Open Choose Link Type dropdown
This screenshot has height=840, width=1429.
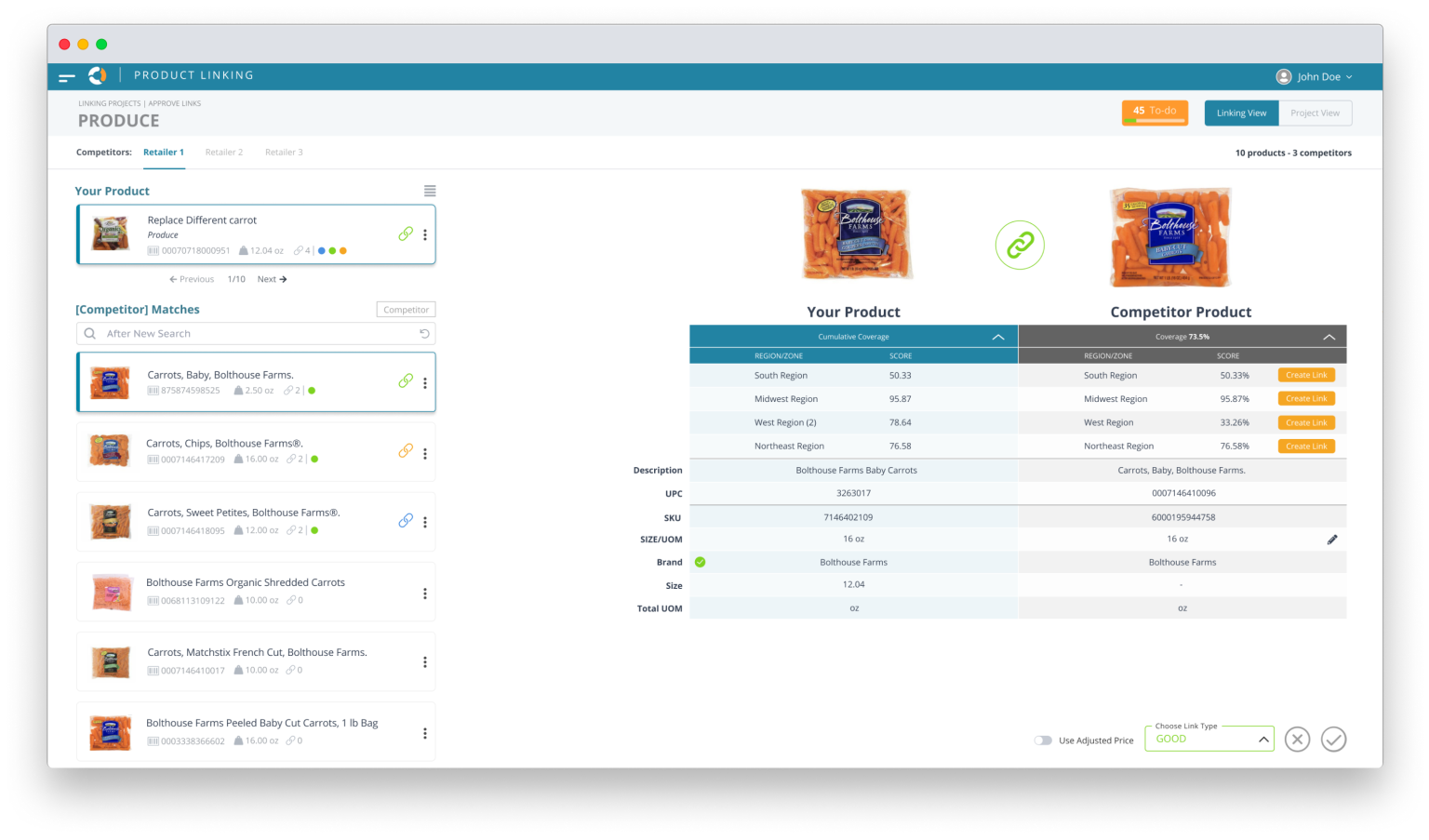coord(1209,739)
